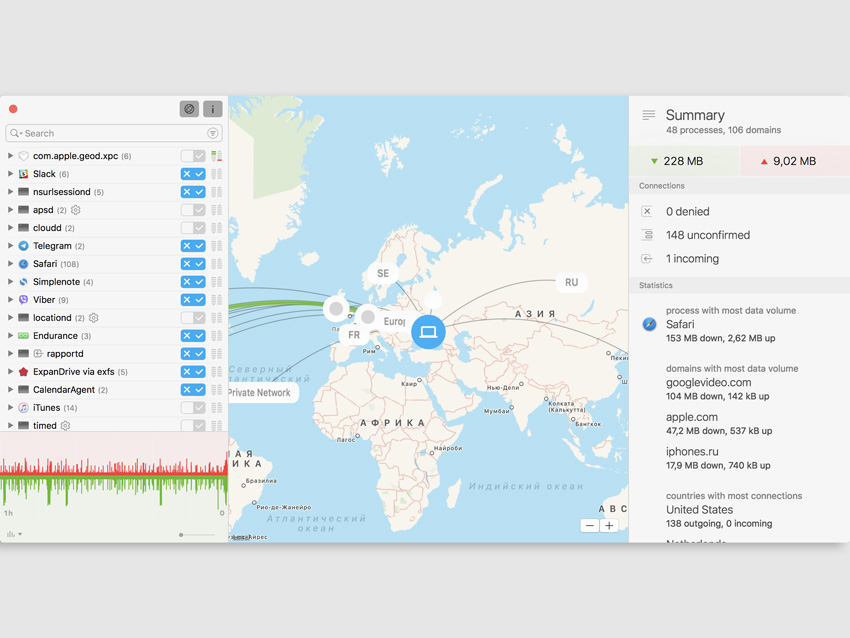Expand the Safari connections list
Screen dimensions: 850x638
pyautogui.click(x=11, y=264)
